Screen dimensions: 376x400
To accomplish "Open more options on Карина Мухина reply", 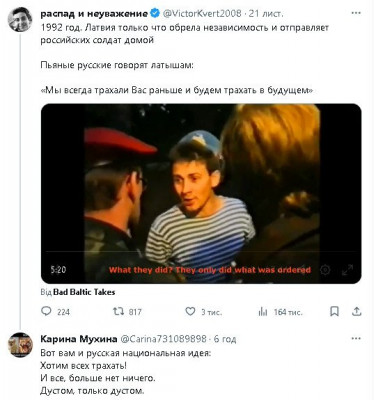I will click(x=356, y=339).
